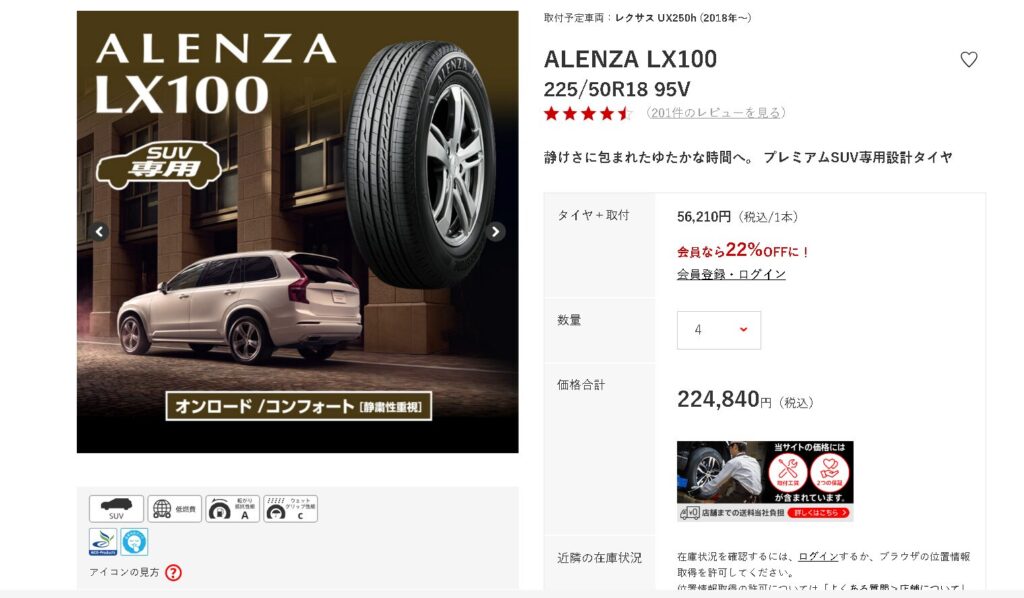Click the ALENZA LX100 main product image

[x=298, y=232]
